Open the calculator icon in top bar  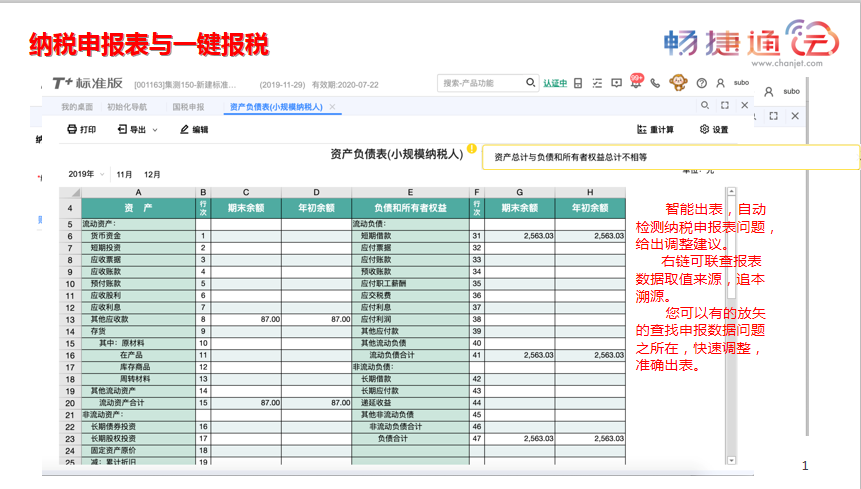coord(578,83)
